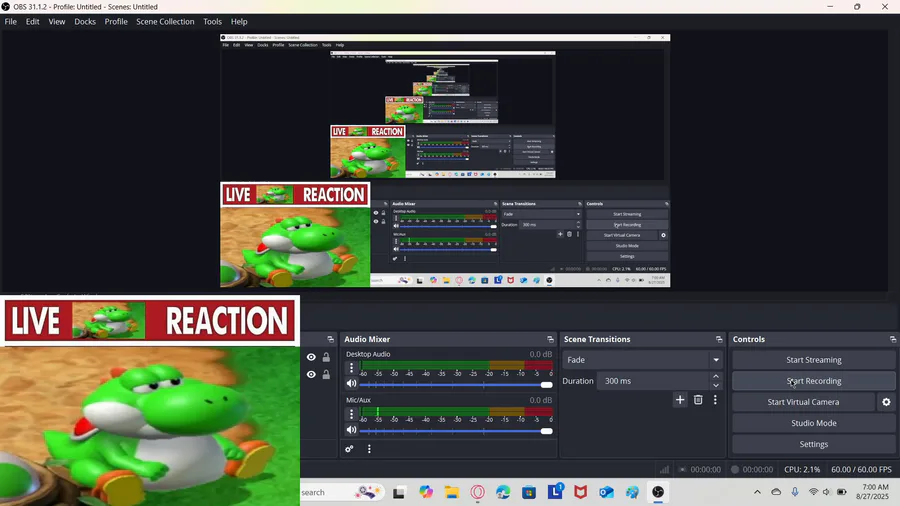This screenshot has height=506, width=900.
Task: Open the blue L app with badge
Action: click(x=555, y=492)
